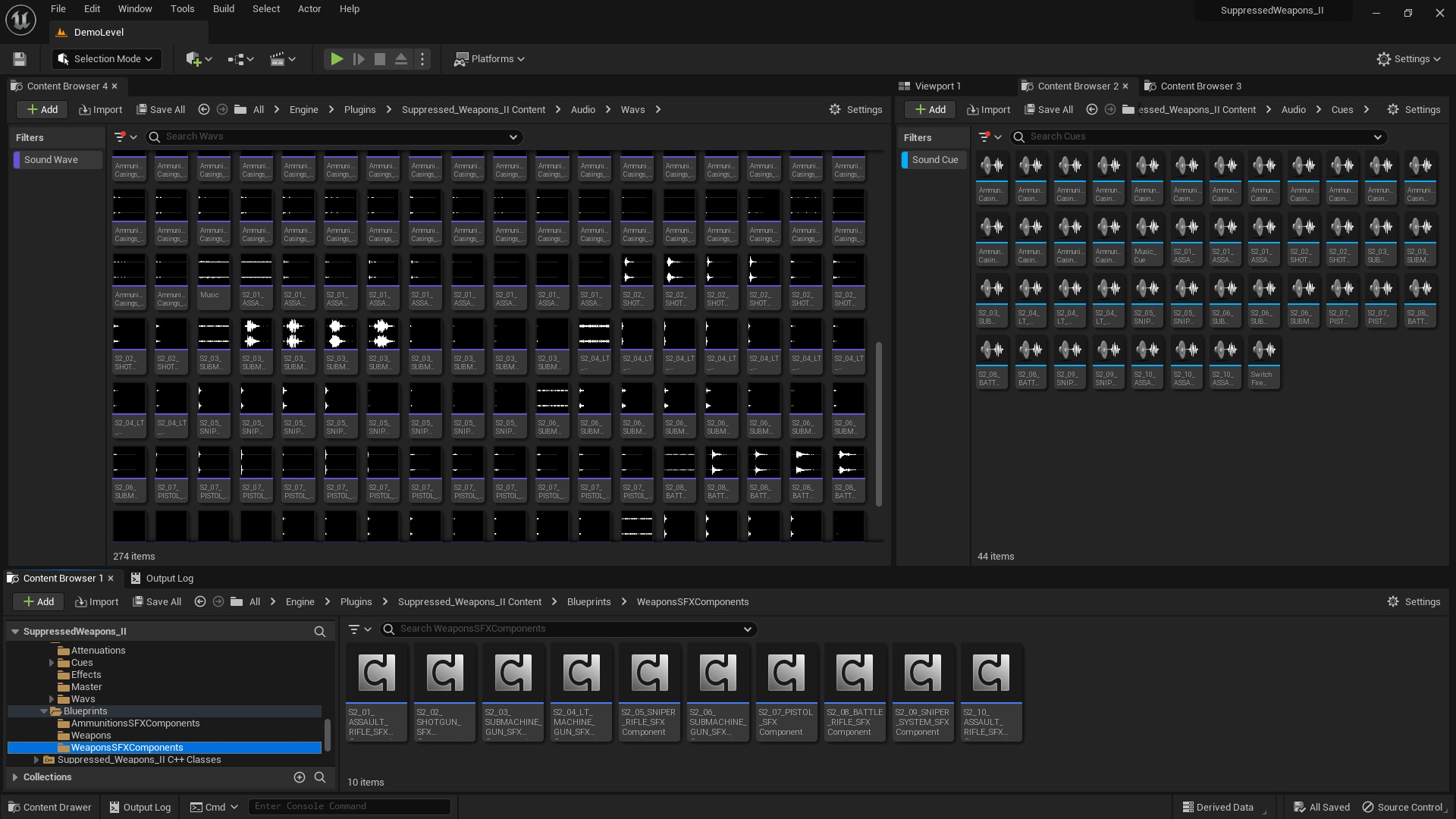Image resolution: width=1456 pixels, height=819 pixels.
Task: Click the Save Current Level icon
Action: pos(19,58)
